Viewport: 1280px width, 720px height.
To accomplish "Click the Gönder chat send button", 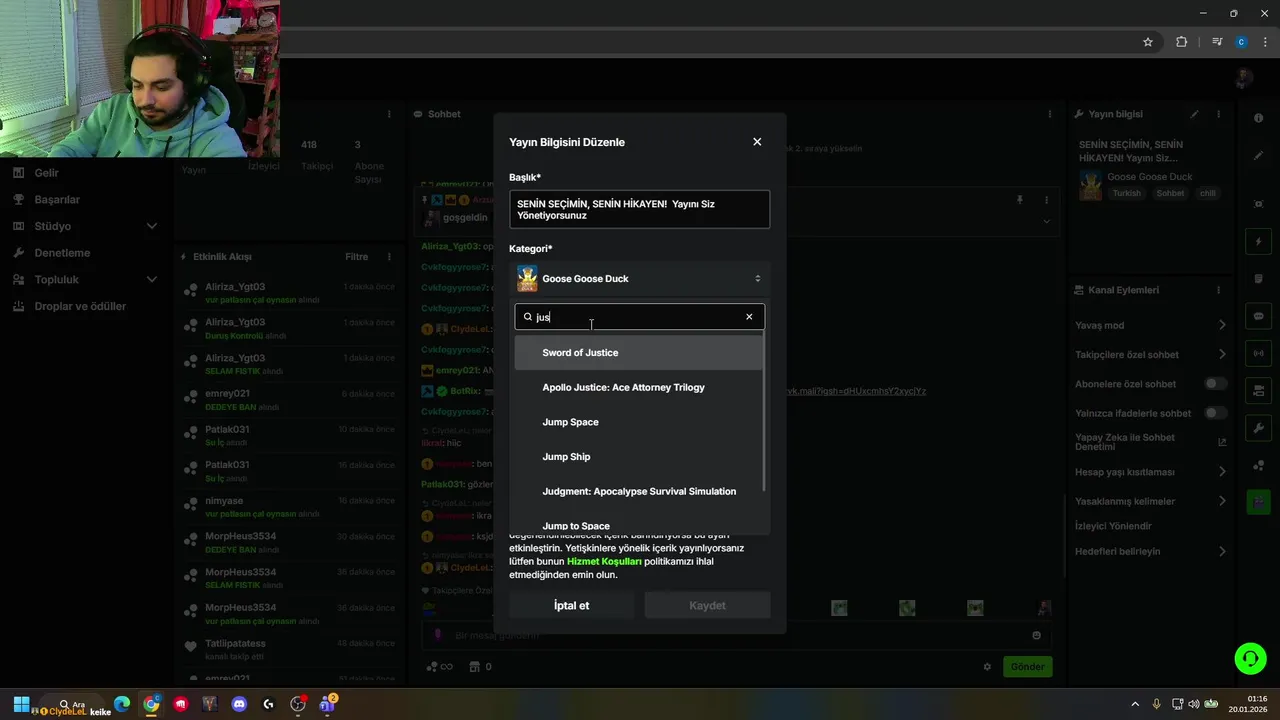I will [x=1027, y=667].
